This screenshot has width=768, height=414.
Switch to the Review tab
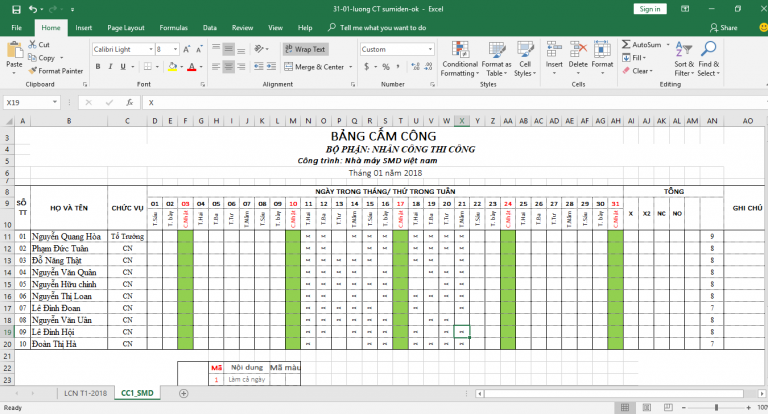[242, 28]
